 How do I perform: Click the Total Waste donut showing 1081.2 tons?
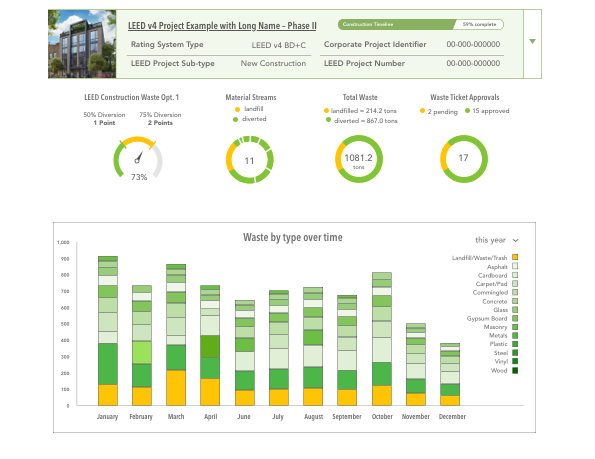click(x=359, y=159)
